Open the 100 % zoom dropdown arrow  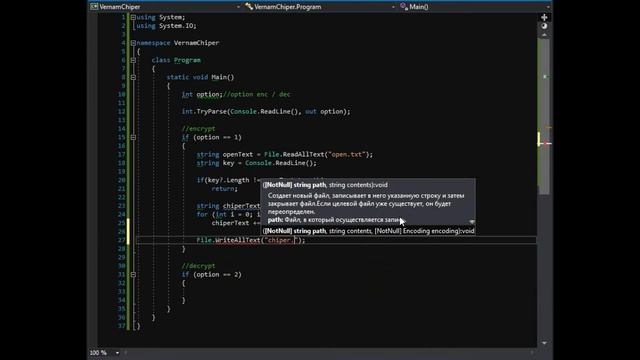[x=117, y=353]
